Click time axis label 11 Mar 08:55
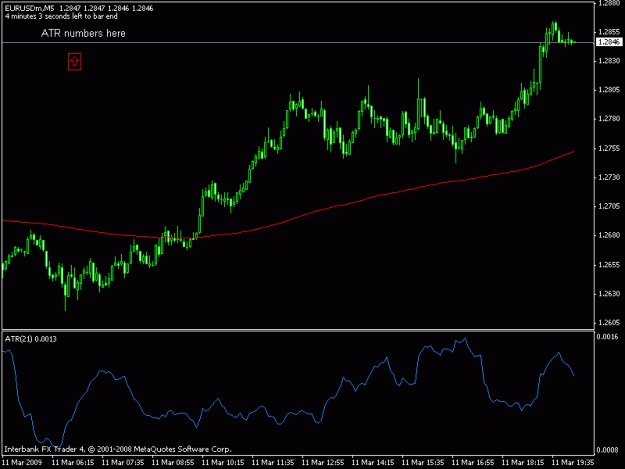625x469 pixels. [173, 463]
